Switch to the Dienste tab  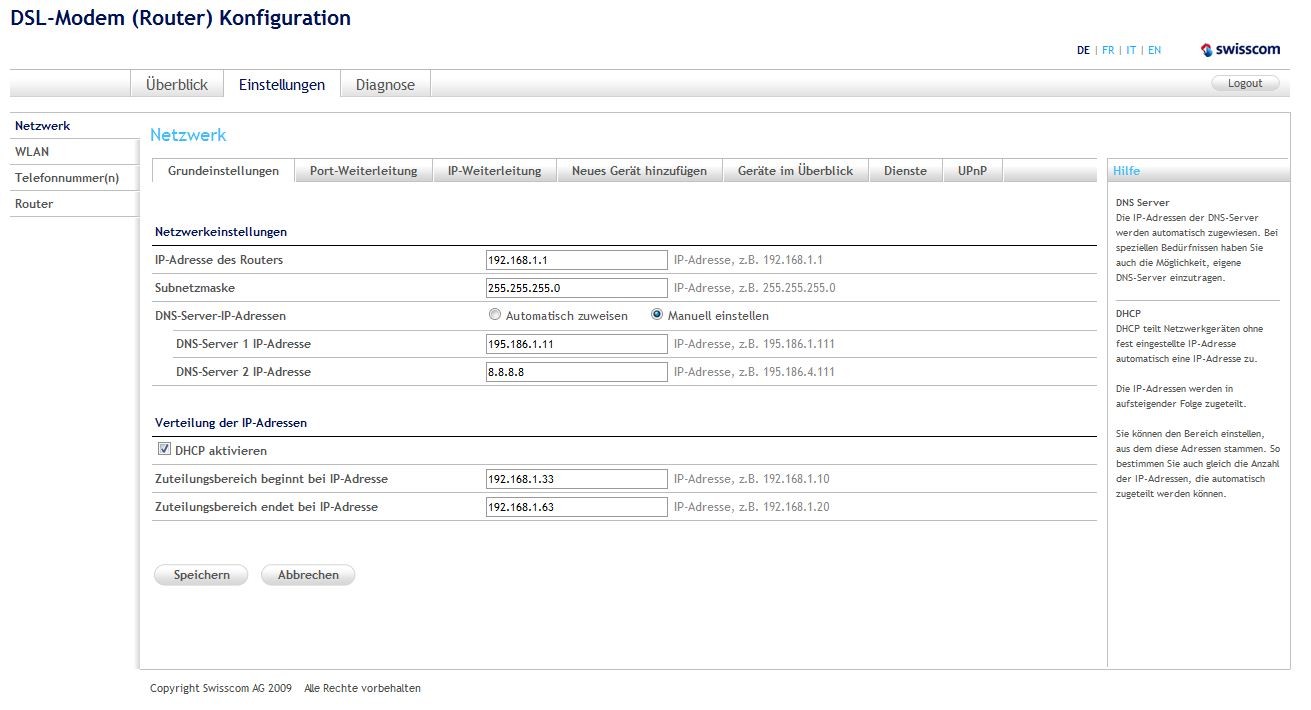pyautogui.click(x=905, y=171)
